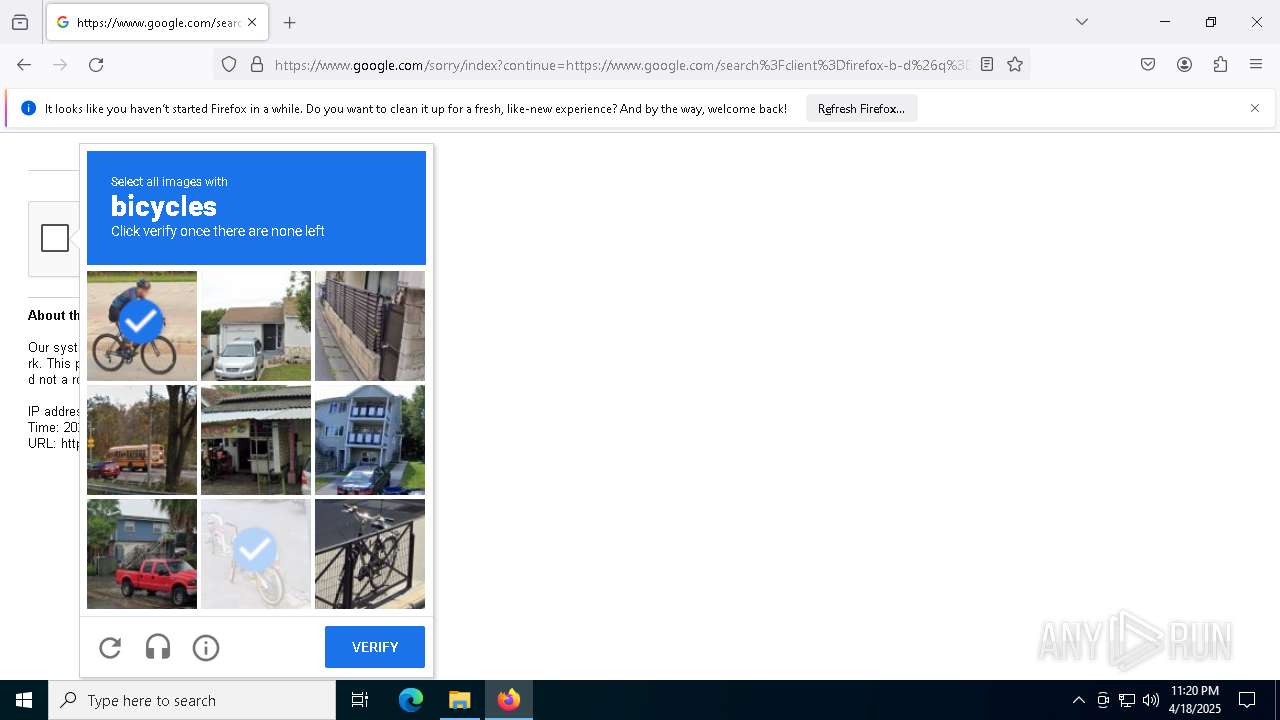Select the school bus image tile
This screenshot has width=1280, height=720.
[x=142, y=440]
